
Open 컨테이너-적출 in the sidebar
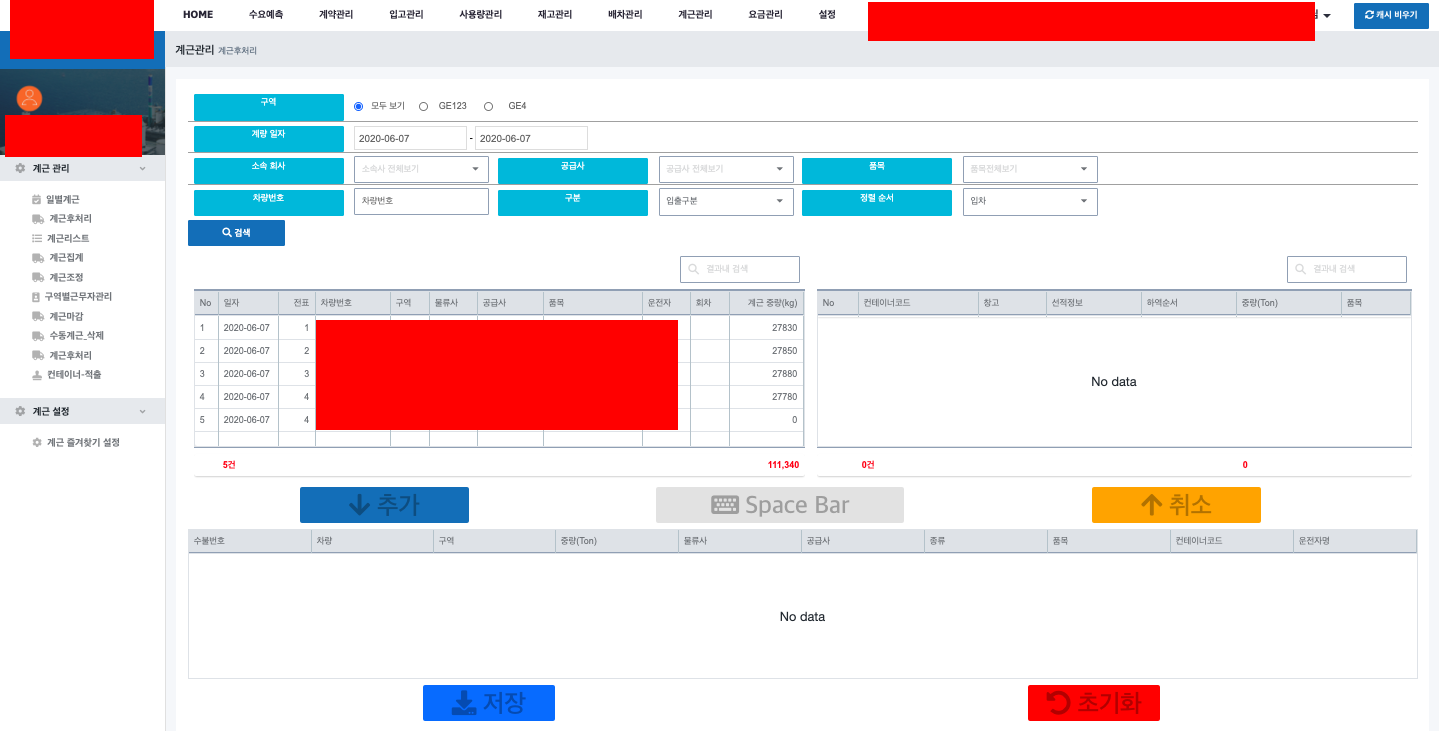[74, 375]
